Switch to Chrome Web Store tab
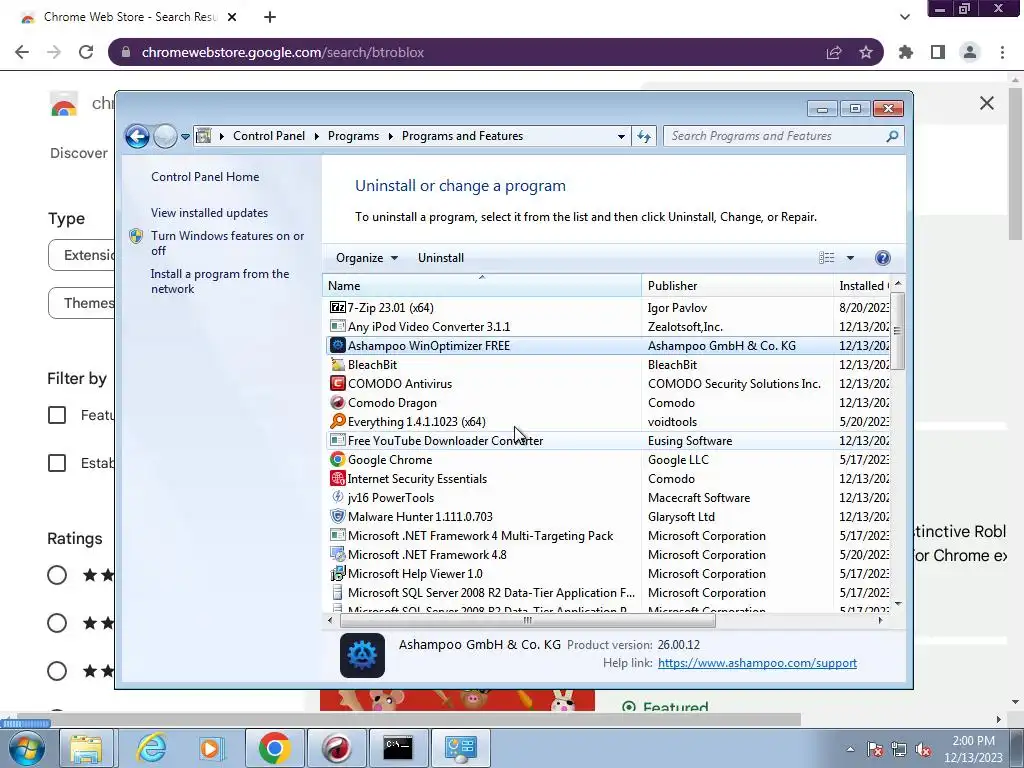 coord(129,17)
